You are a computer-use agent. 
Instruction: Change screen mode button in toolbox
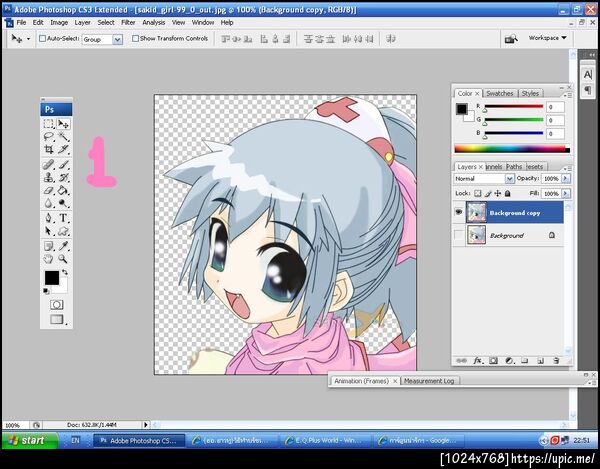pyautogui.click(x=57, y=319)
